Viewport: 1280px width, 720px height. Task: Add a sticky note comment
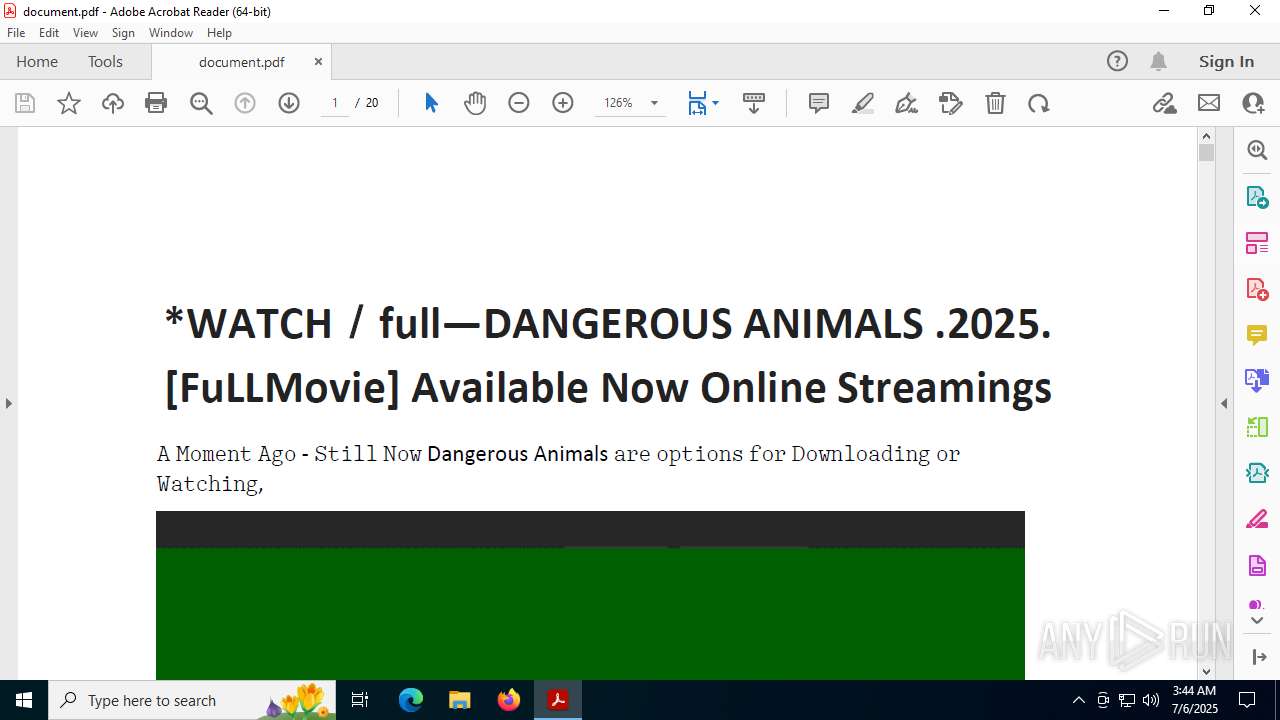[x=819, y=103]
